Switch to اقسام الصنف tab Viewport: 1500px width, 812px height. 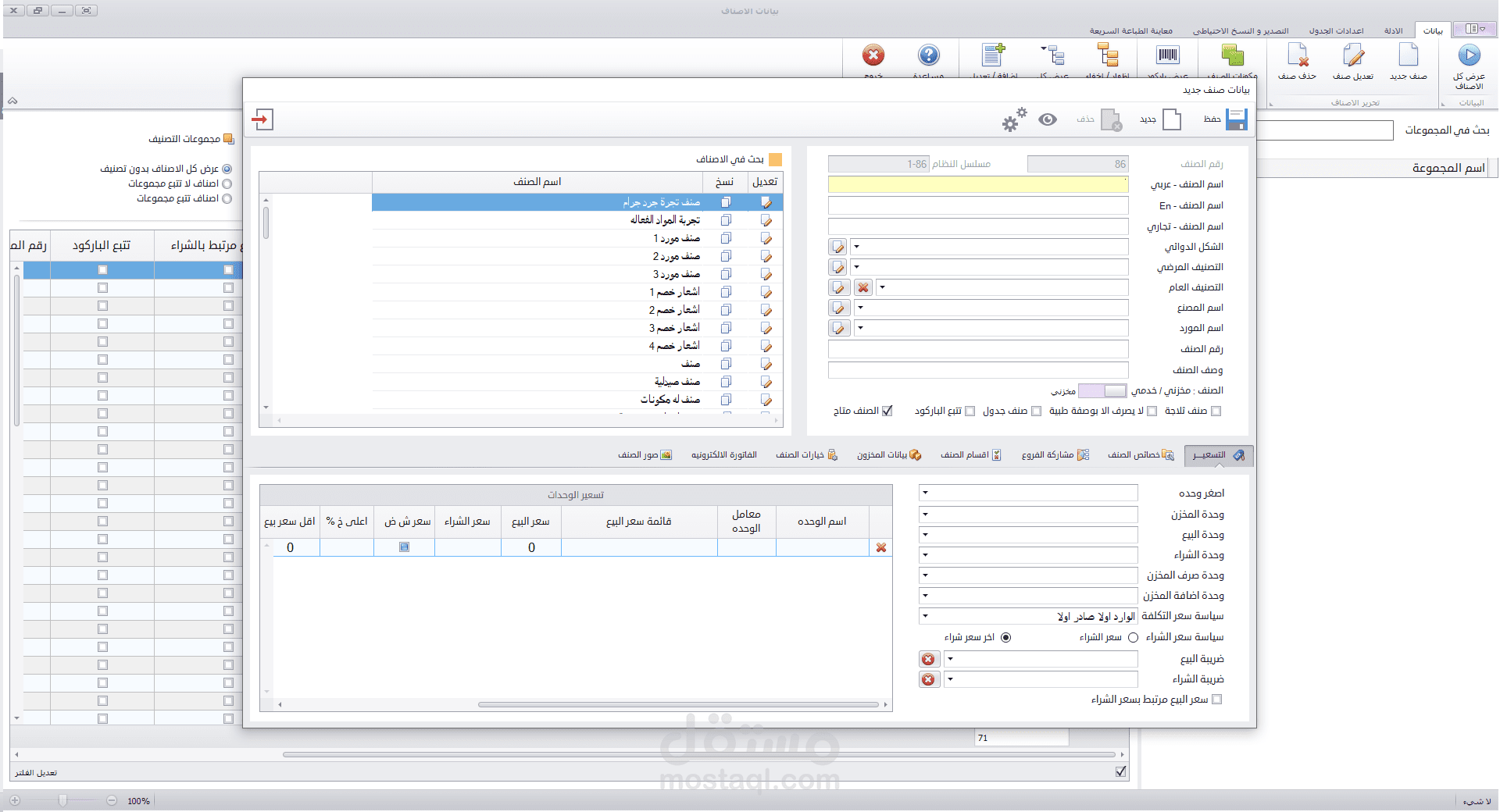click(971, 454)
